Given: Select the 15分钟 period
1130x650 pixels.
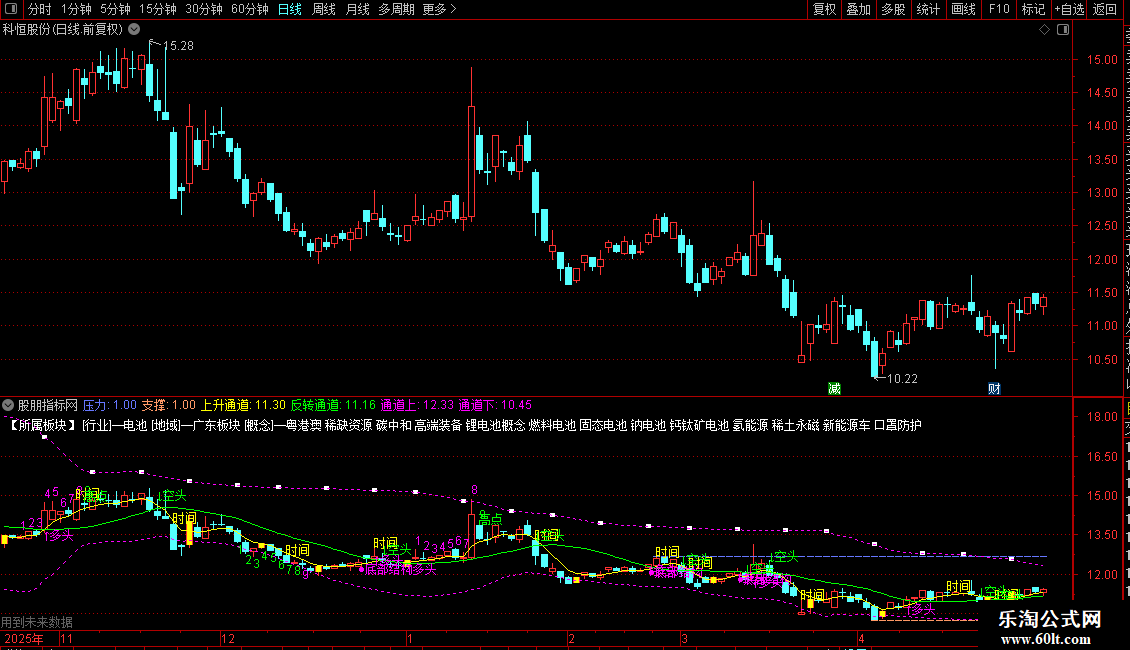Looking at the screenshot, I should 158,9.
